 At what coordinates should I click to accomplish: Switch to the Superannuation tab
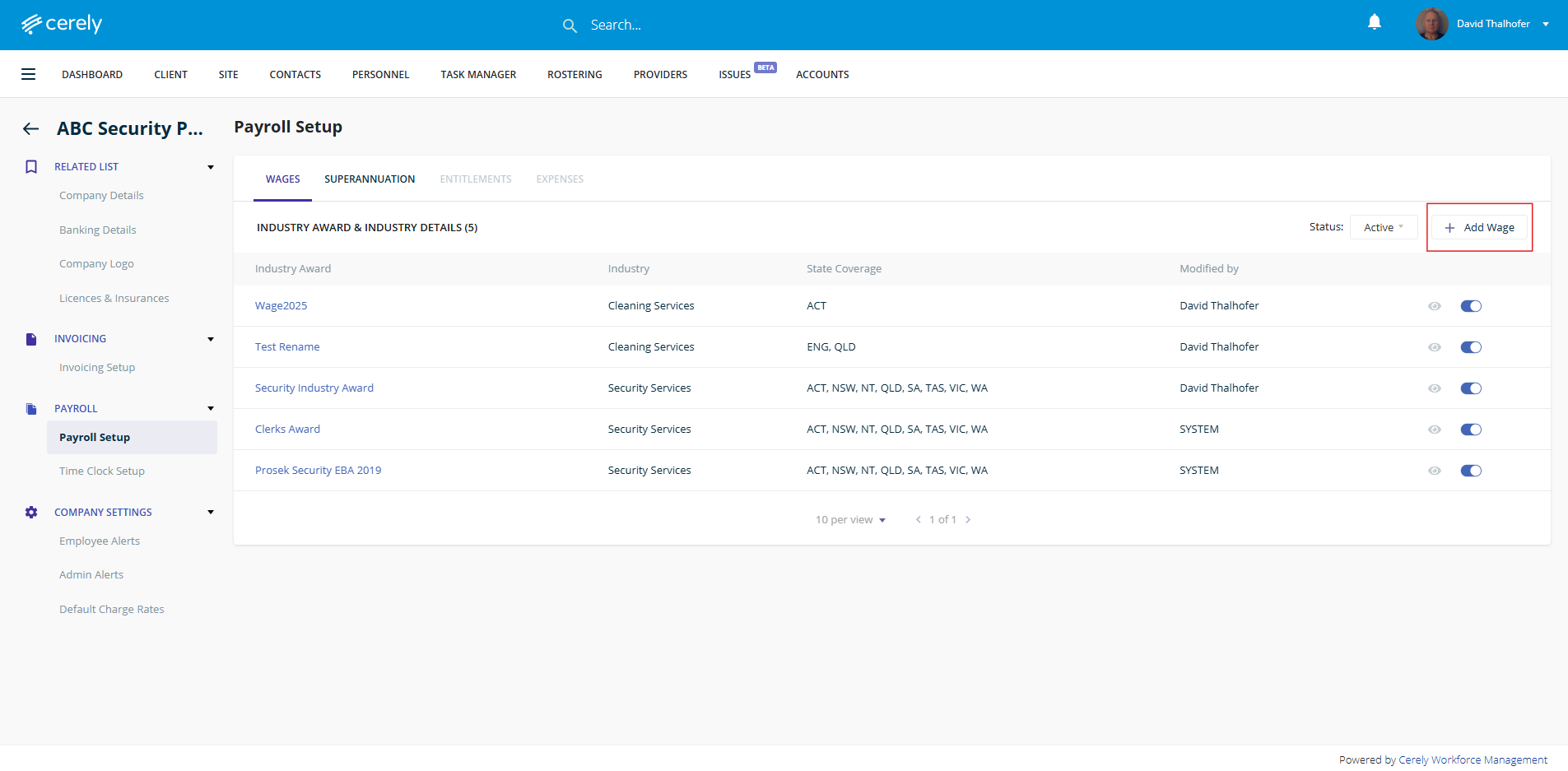tap(370, 179)
